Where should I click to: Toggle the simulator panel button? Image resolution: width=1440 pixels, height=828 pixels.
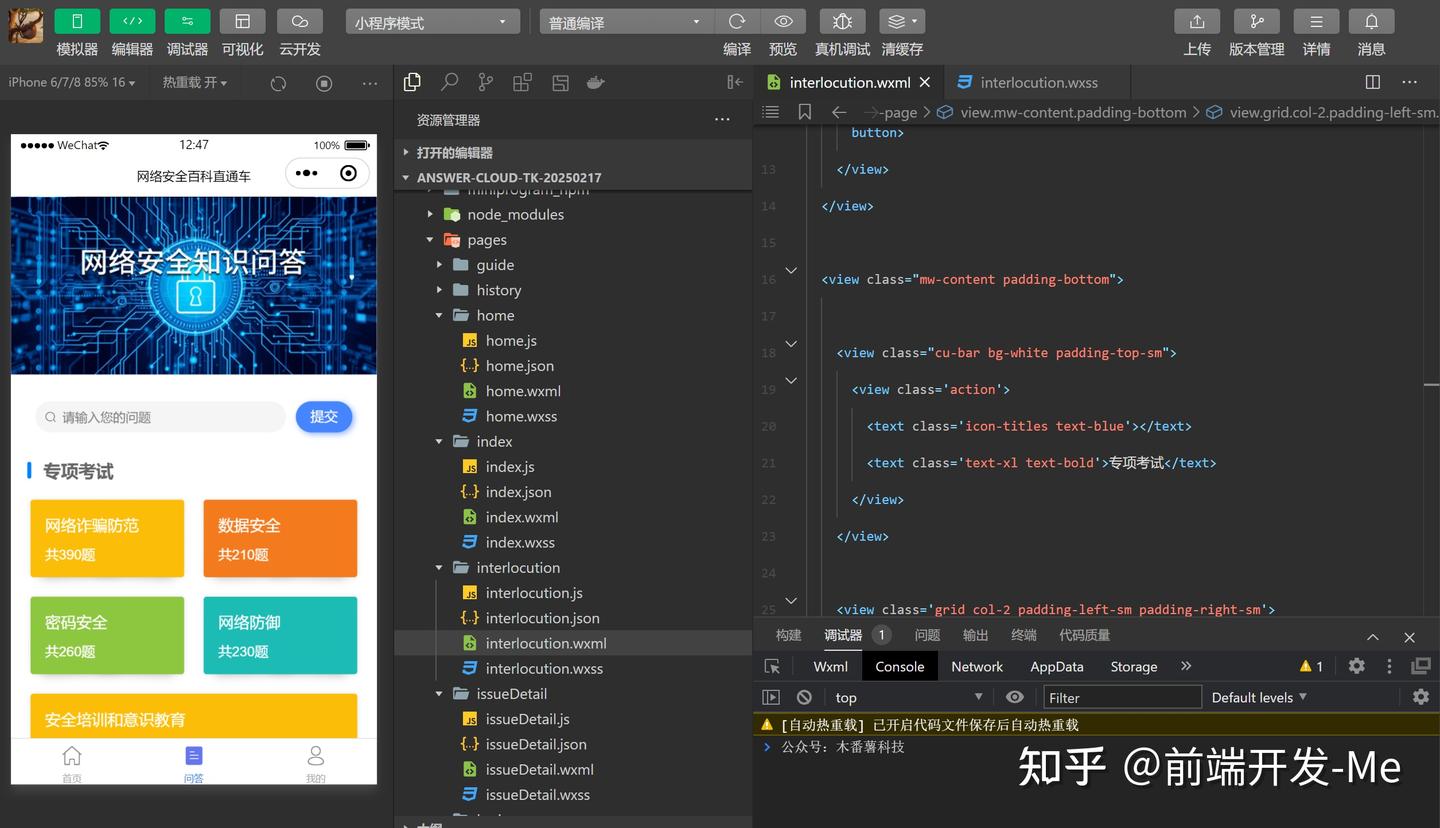pos(77,21)
